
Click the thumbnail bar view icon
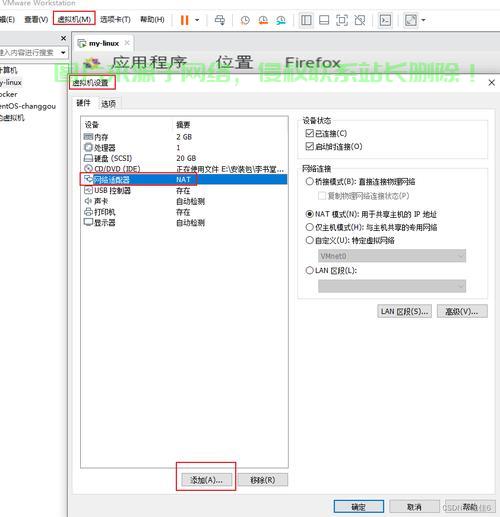(x=324, y=20)
